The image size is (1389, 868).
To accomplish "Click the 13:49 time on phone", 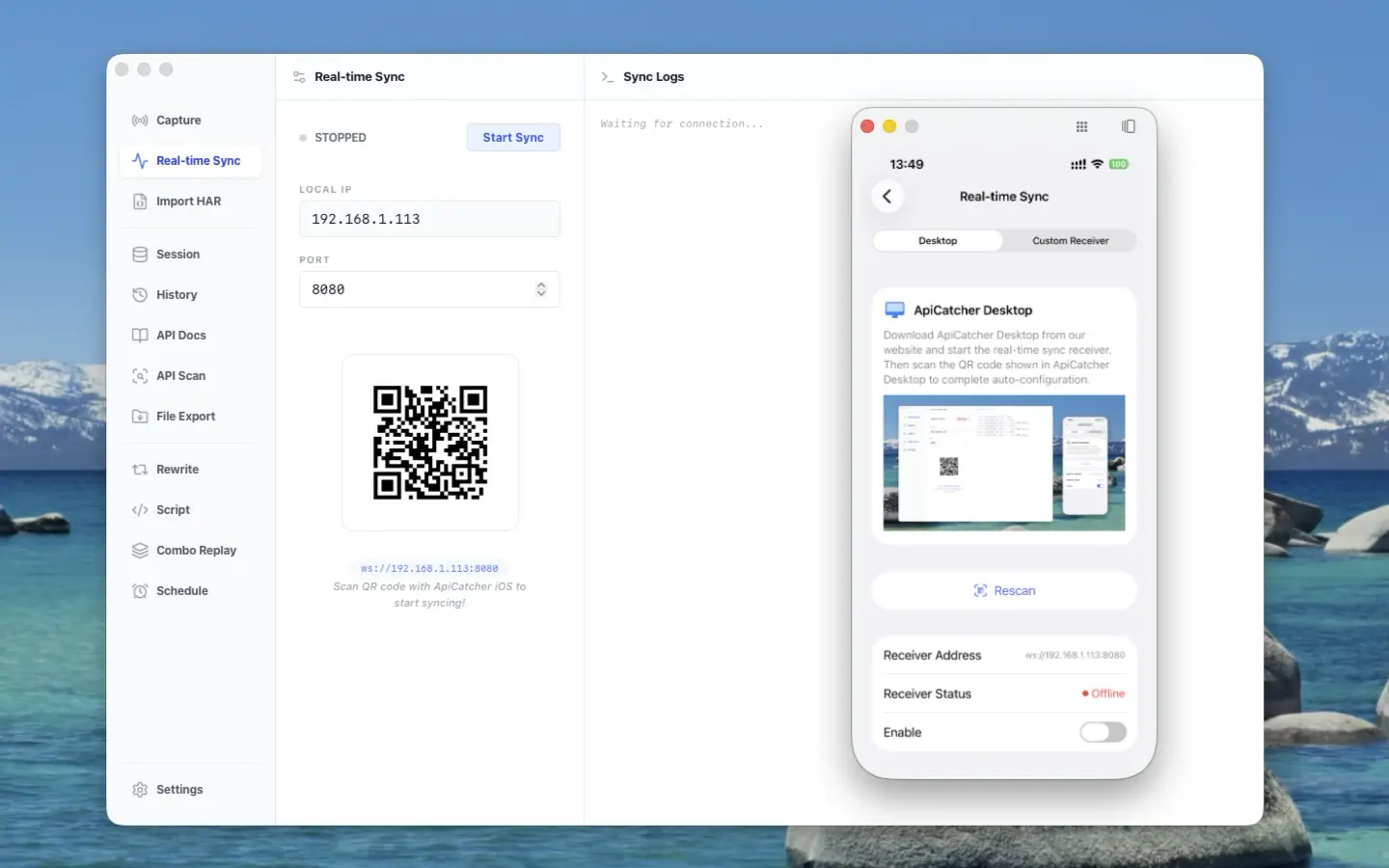I will point(907,164).
